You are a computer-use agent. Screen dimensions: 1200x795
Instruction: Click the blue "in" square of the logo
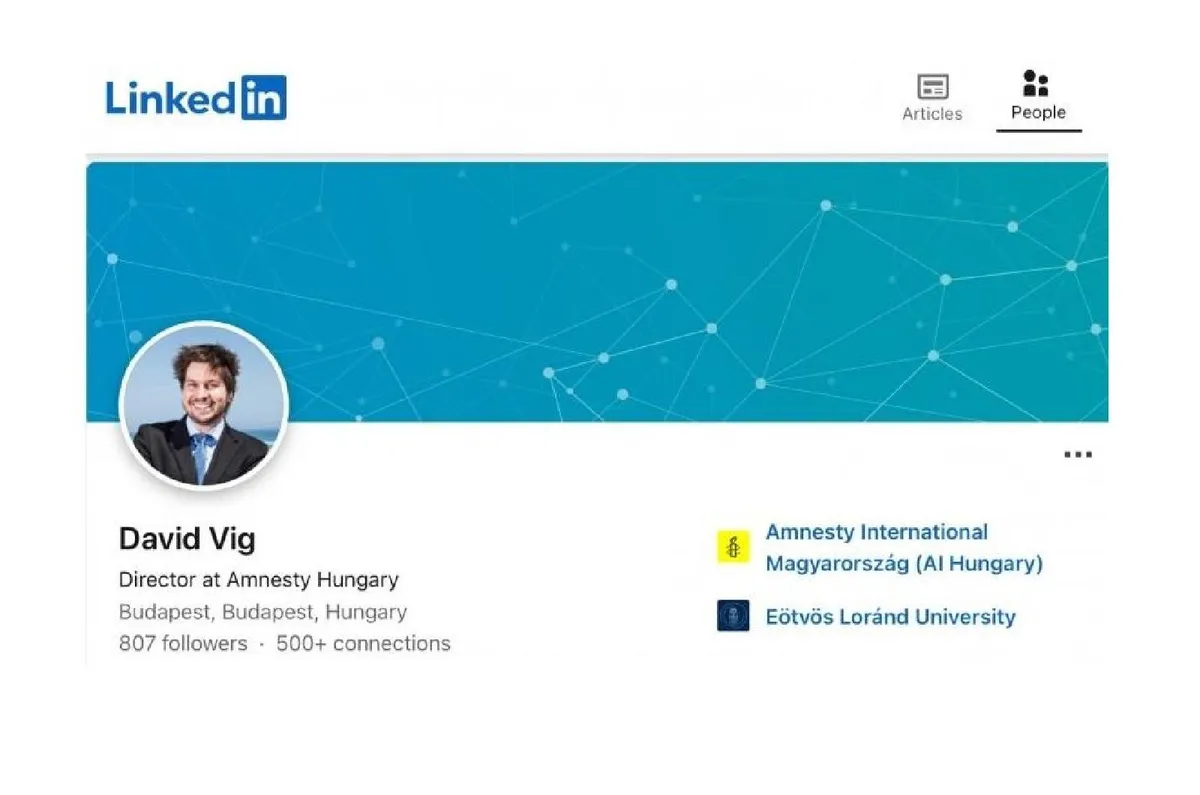tap(264, 98)
